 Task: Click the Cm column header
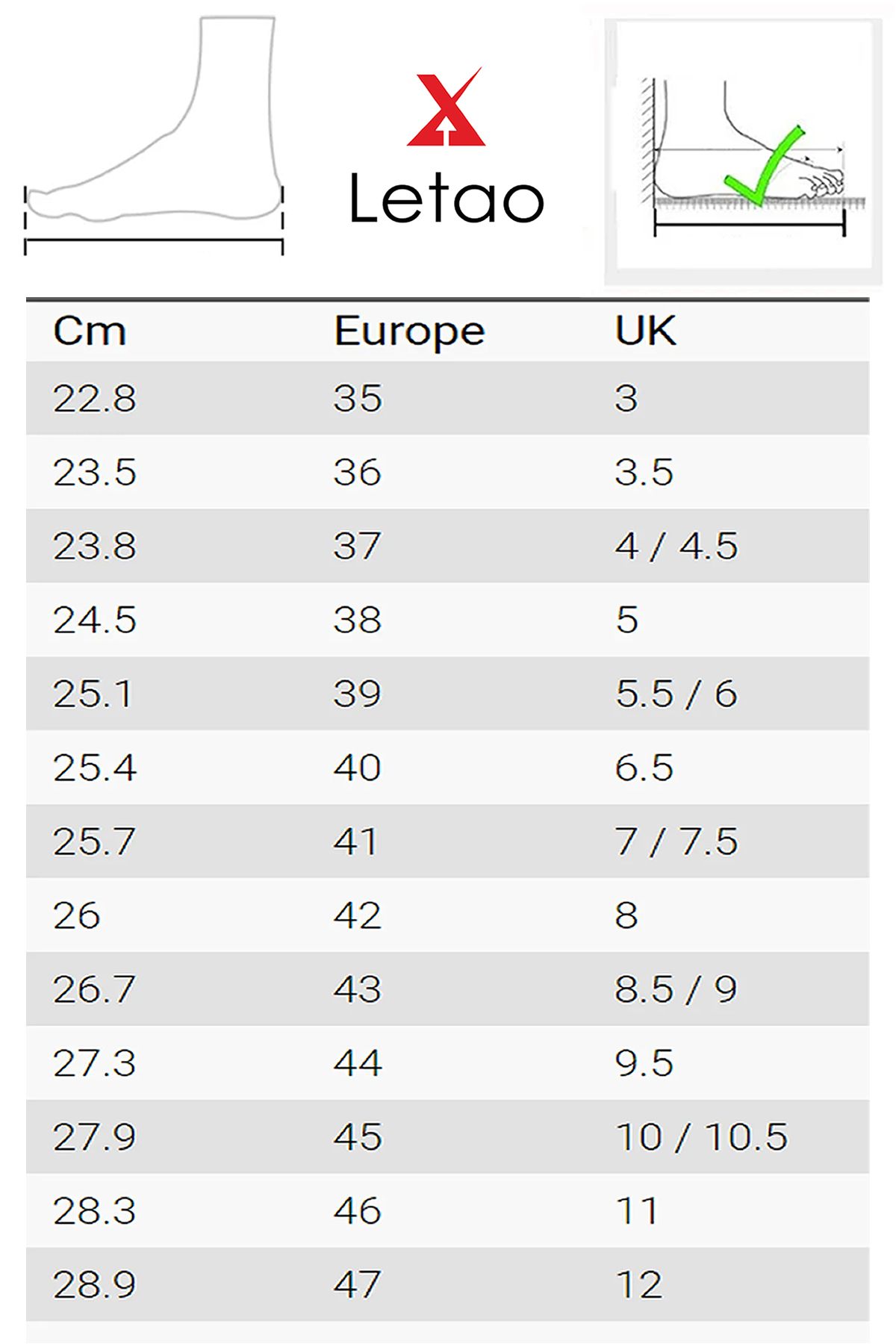pyautogui.click(x=90, y=331)
